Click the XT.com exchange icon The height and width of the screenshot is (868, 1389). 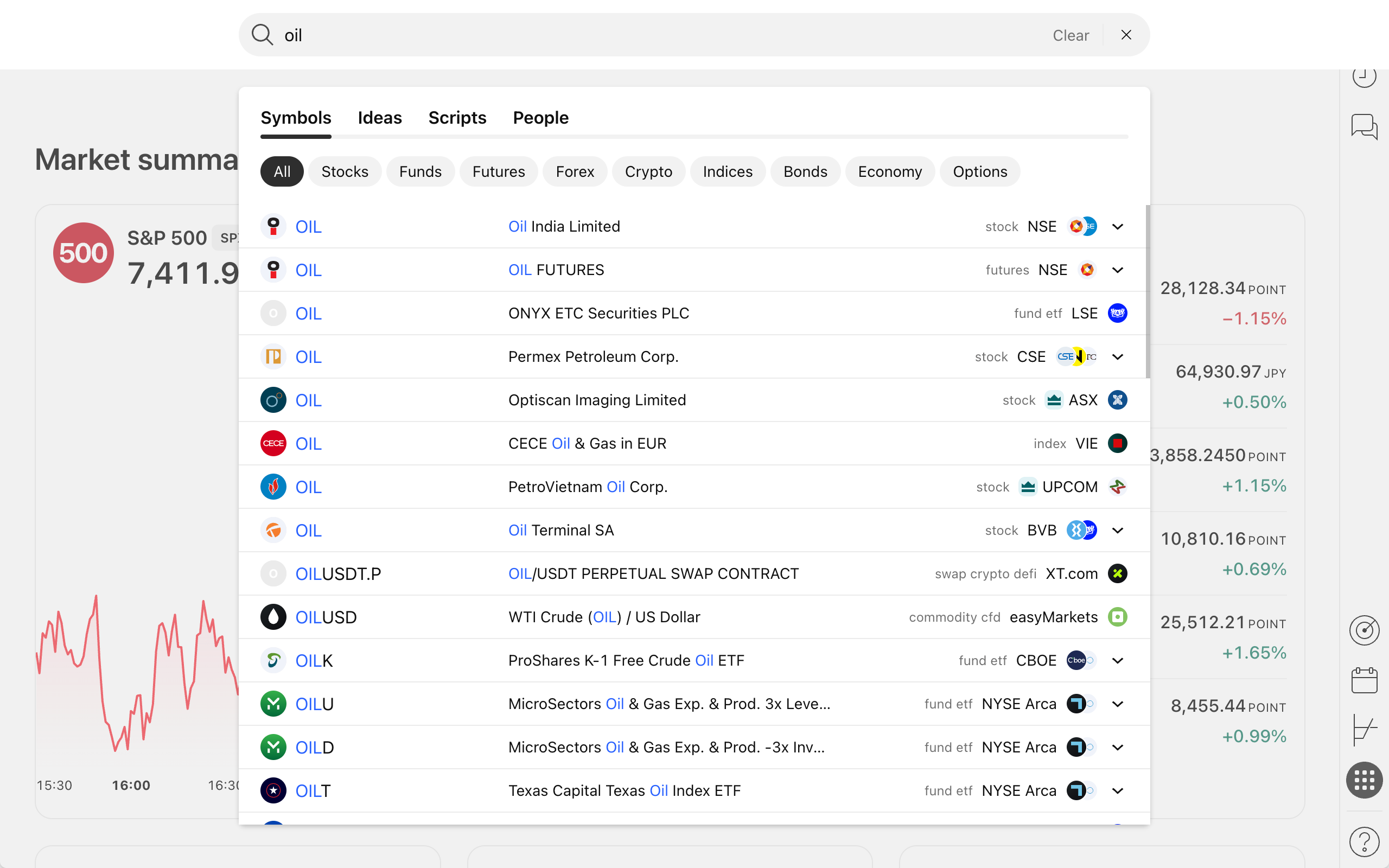click(x=1118, y=573)
